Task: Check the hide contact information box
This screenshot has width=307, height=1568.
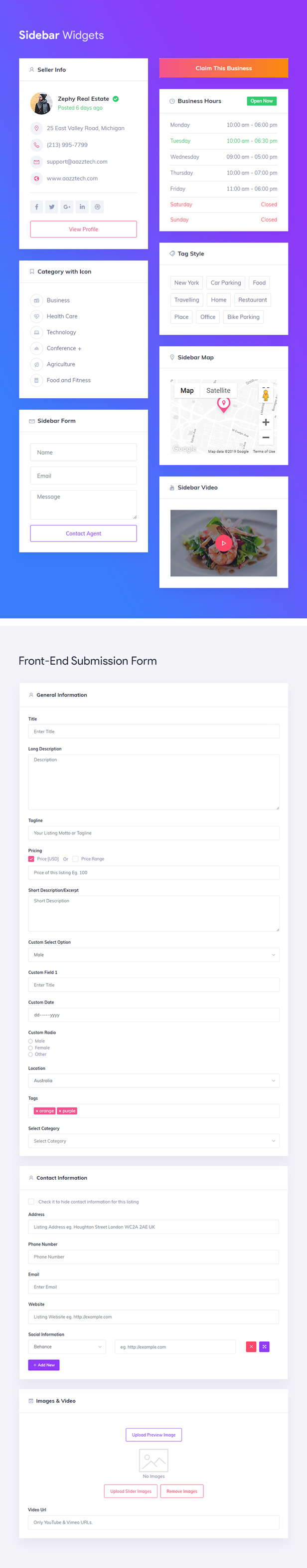Action: (x=31, y=1202)
